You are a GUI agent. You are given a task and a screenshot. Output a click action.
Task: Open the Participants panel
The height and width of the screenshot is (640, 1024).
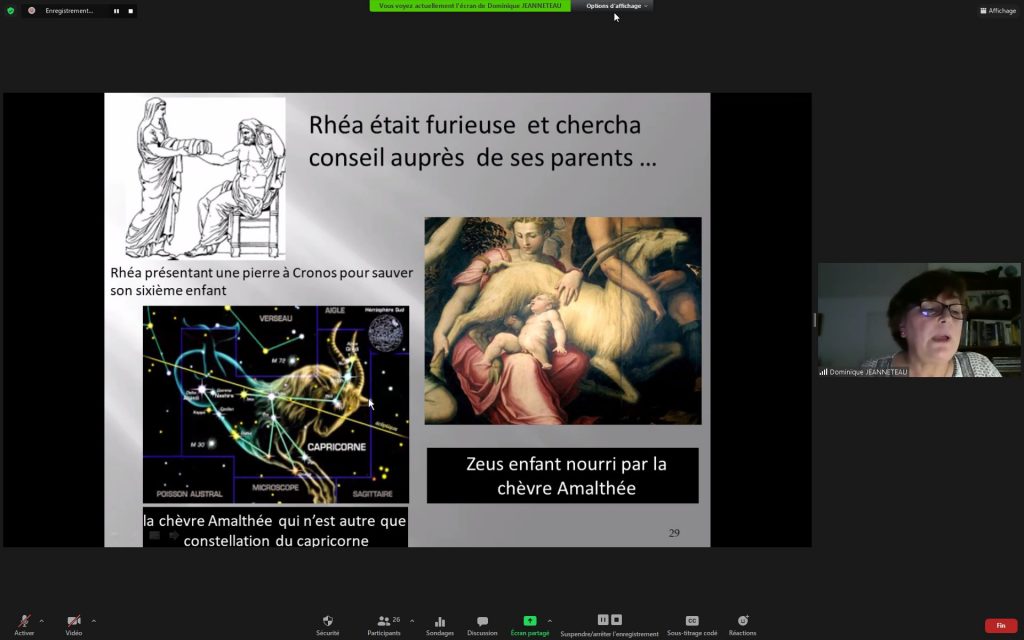click(x=384, y=625)
